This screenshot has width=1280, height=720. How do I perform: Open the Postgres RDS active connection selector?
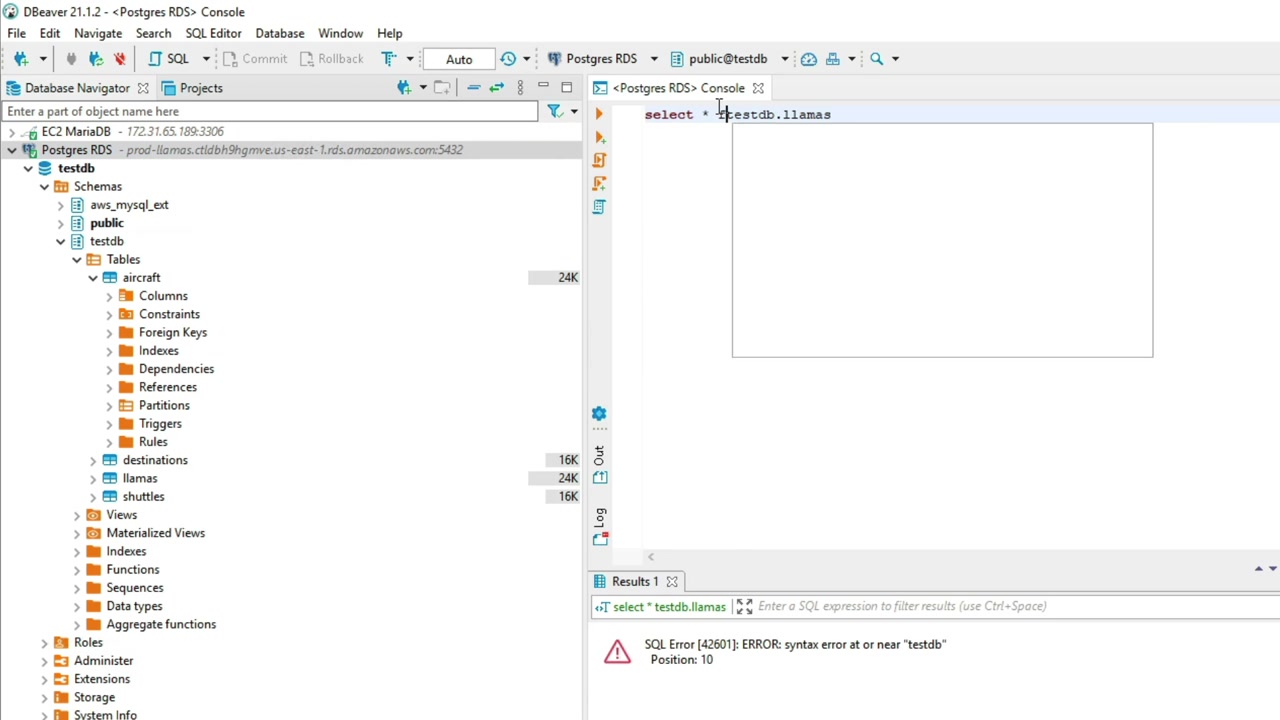[x=601, y=59]
